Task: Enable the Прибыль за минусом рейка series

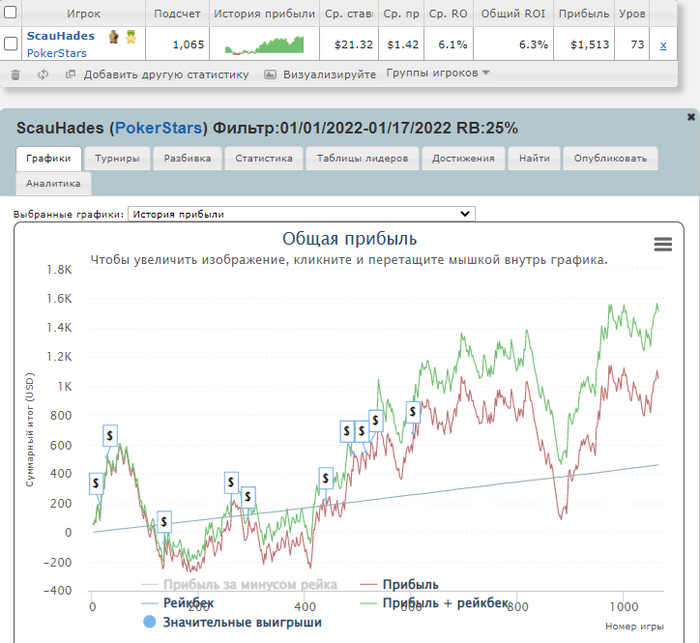Action: tap(239, 584)
